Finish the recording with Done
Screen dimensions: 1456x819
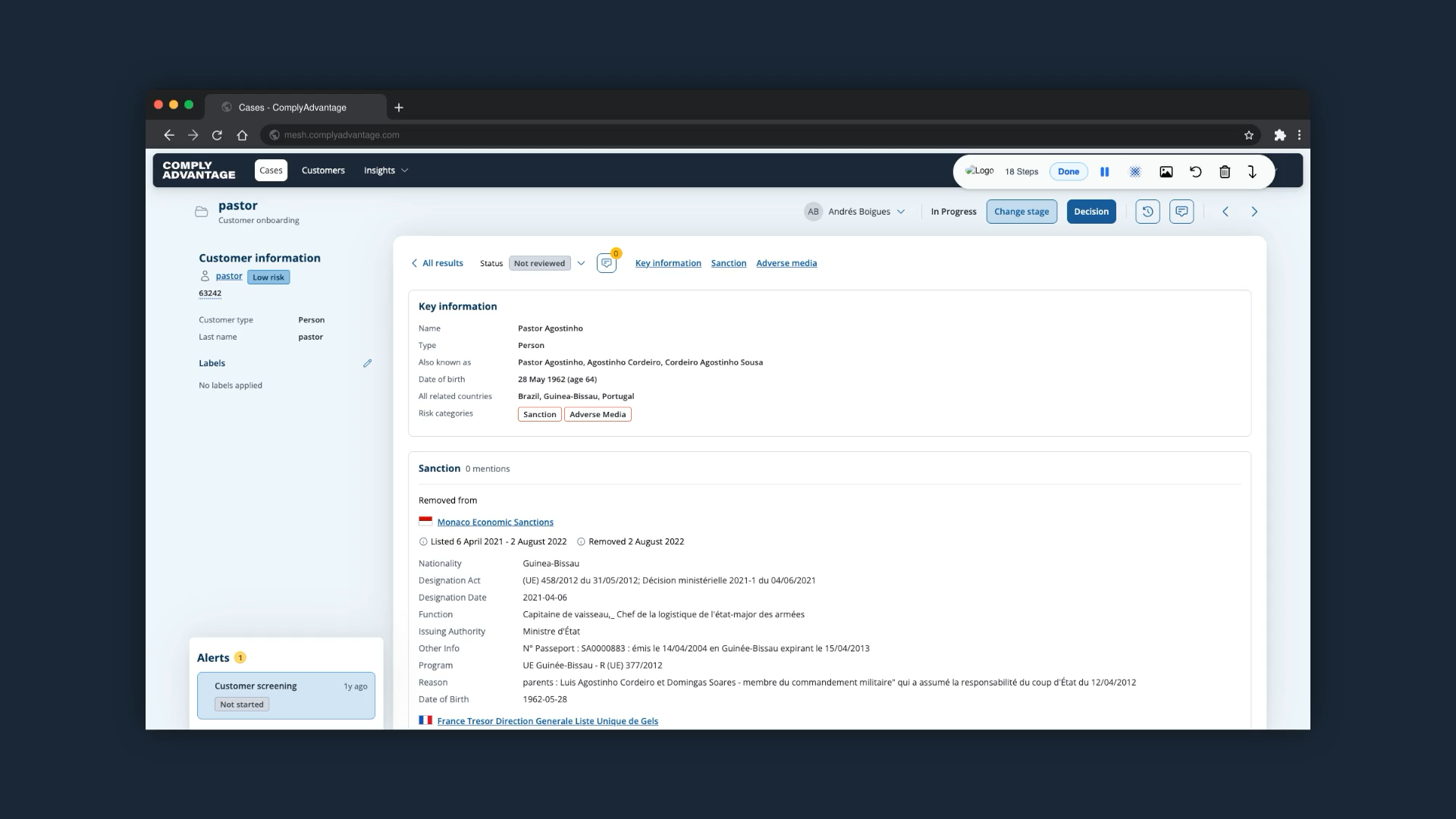pos(1068,171)
